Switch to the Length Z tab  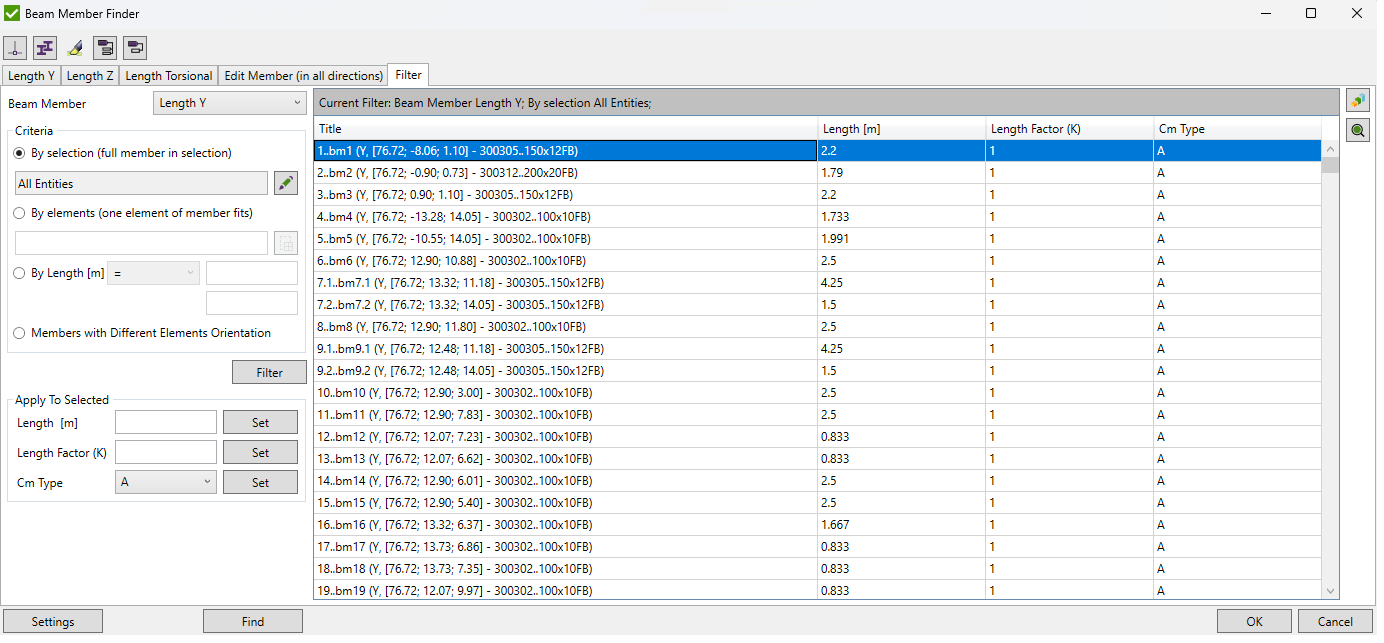click(x=89, y=75)
